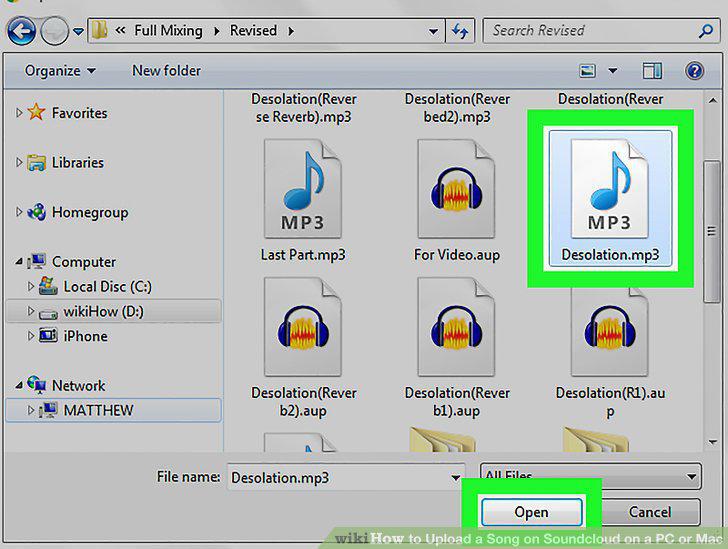This screenshot has height=549, width=728.
Task: Click the File name input box
Action: pos(346,477)
